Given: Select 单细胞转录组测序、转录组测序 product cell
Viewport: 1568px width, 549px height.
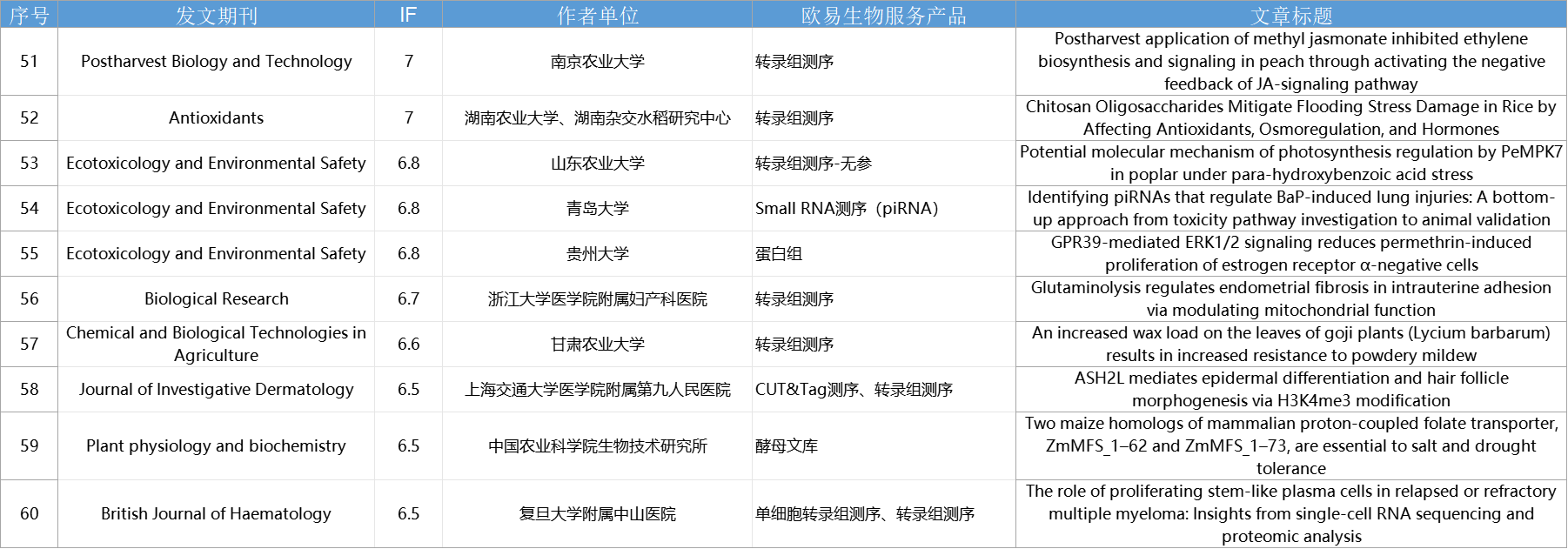Looking at the screenshot, I should (x=883, y=514).
